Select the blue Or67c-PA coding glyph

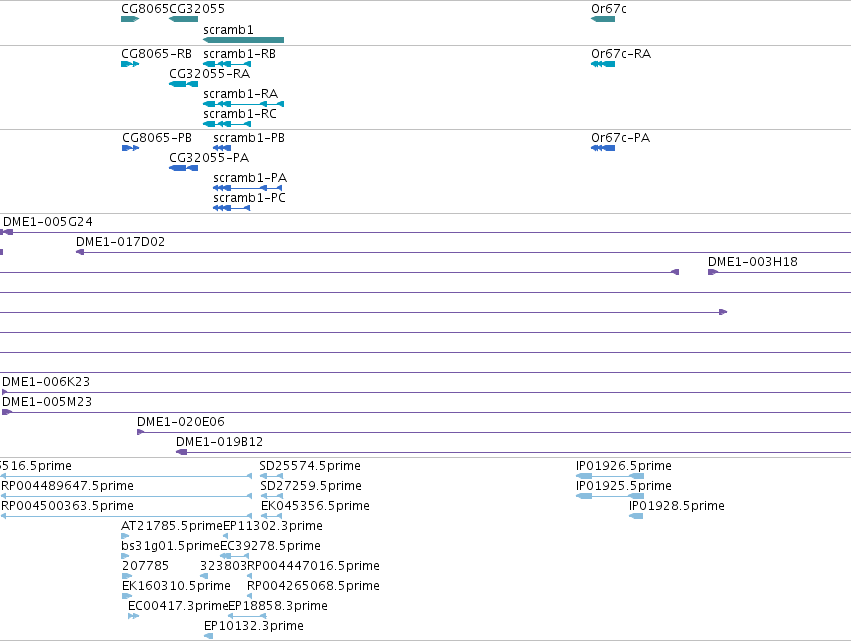[602, 148]
